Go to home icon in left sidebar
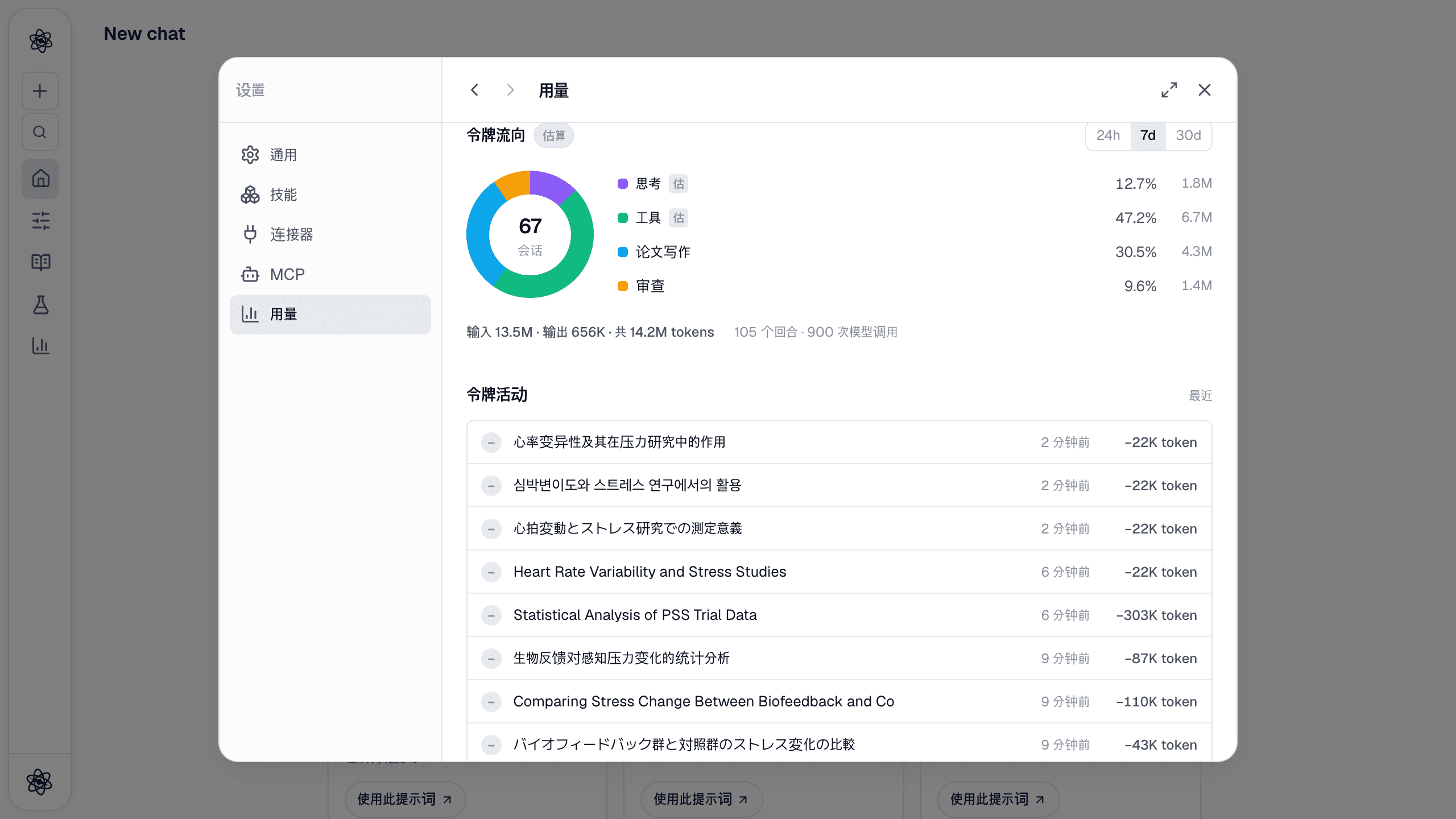Image resolution: width=1456 pixels, height=819 pixels. tap(40, 179)
